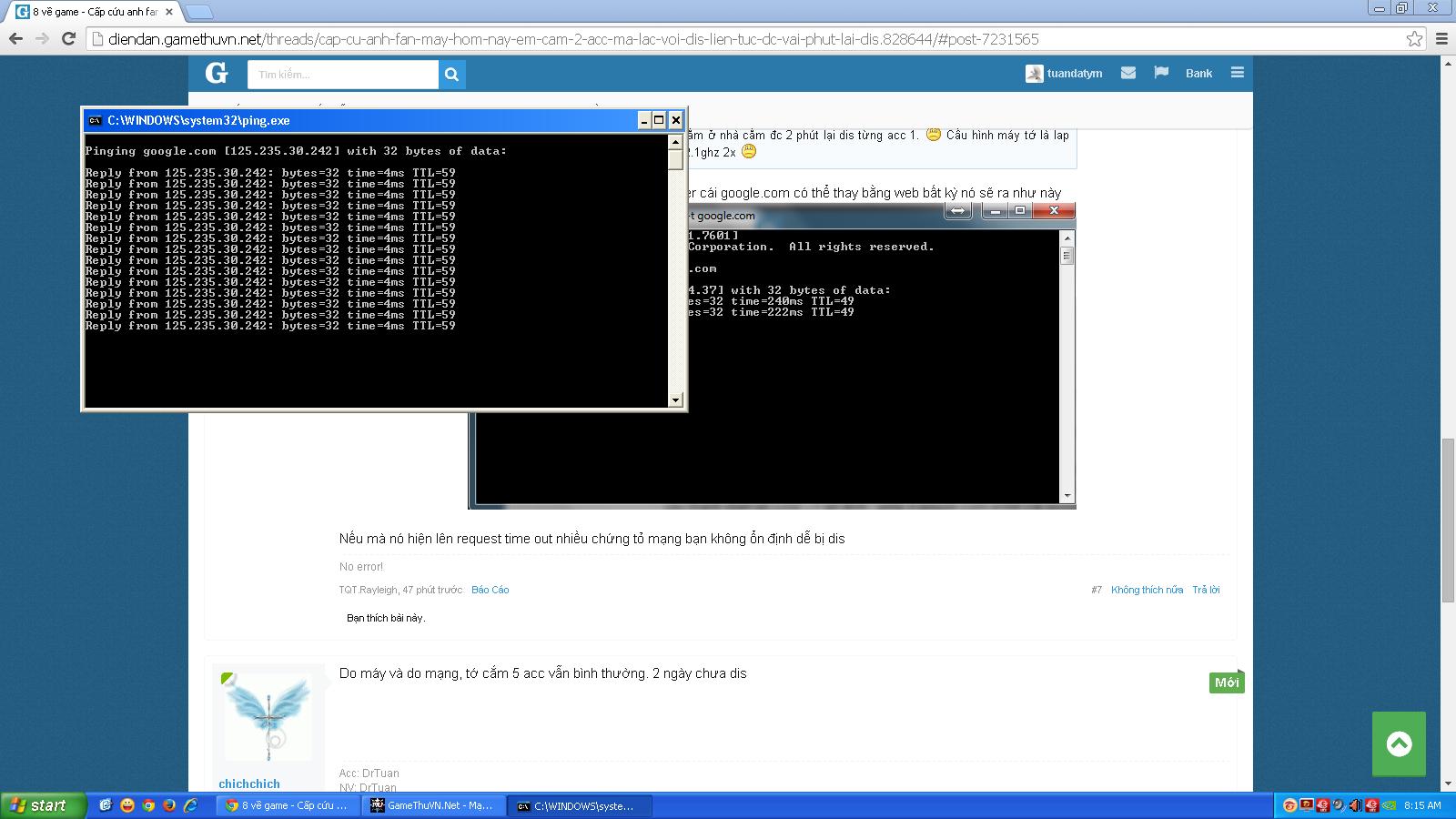Click the NVIDIA tray icon
This screenshot has width=1456, height=819.
coord(1389,805)
